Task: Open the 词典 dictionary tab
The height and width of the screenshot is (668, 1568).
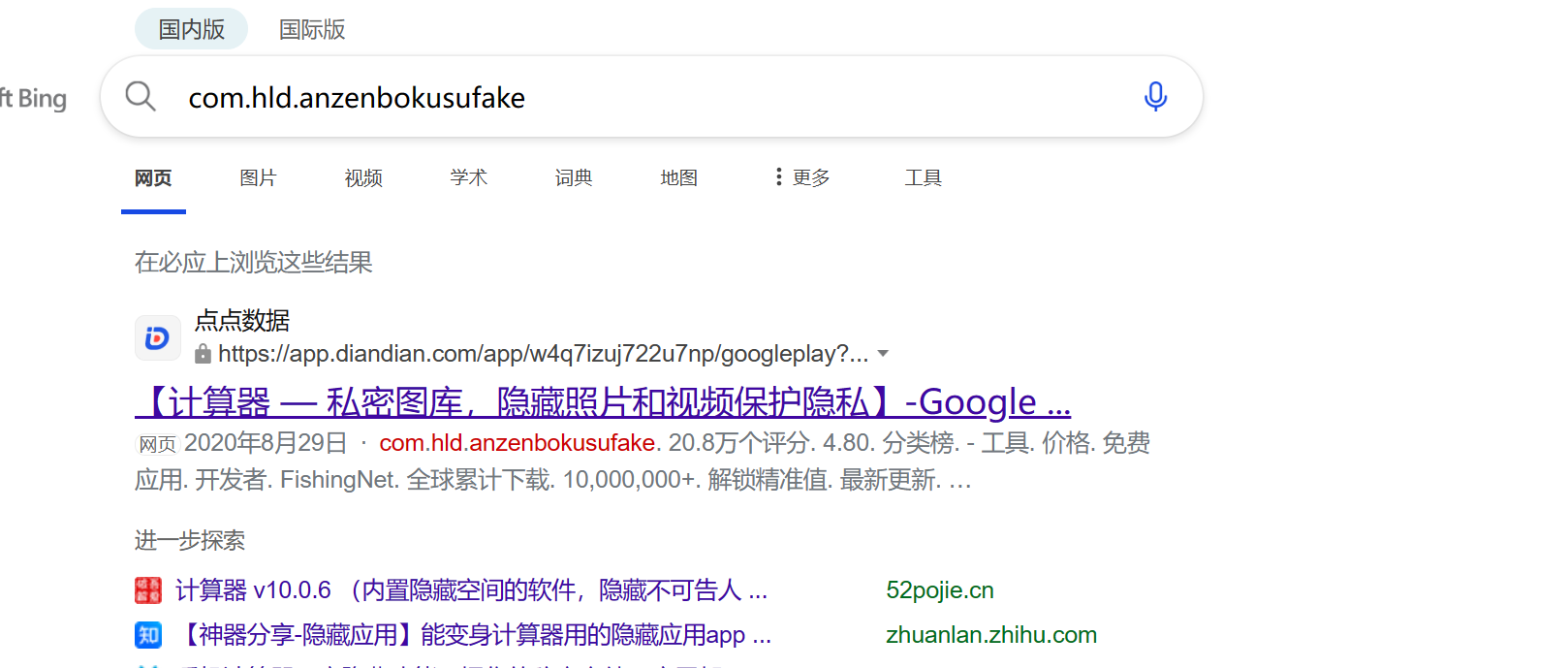Action: click(574, 177)
